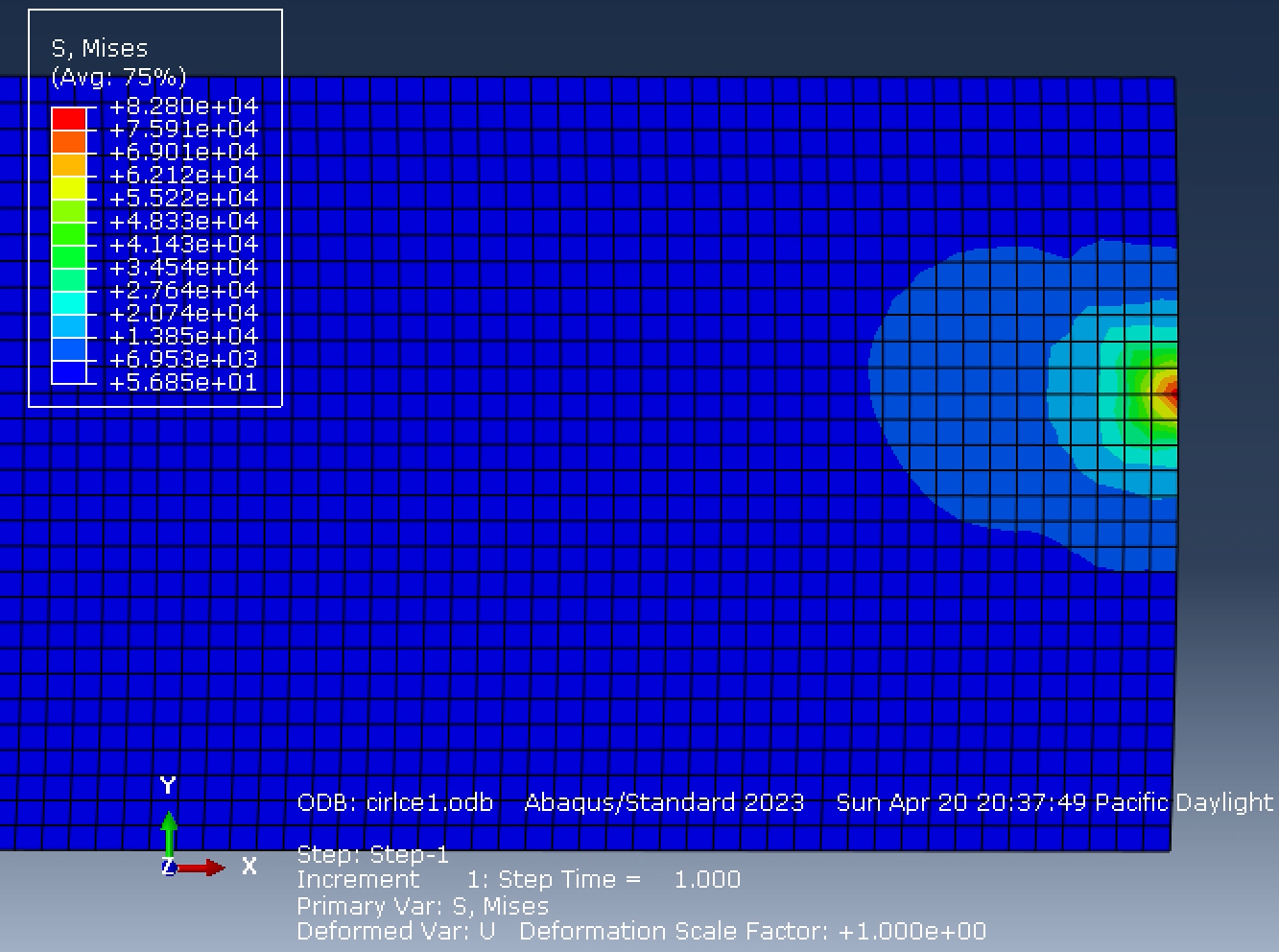Click the +4.143e+04 legend value
The image size is (1279, 952).
[x=183, y=245]
